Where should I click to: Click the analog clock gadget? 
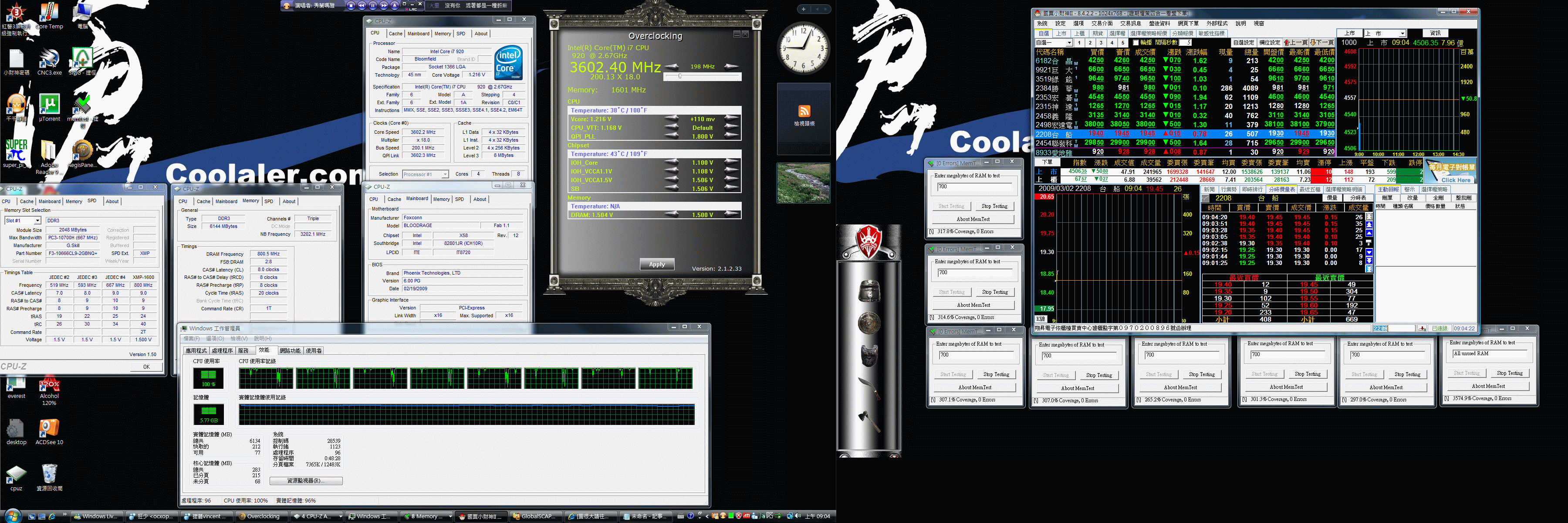pos(804,48)
